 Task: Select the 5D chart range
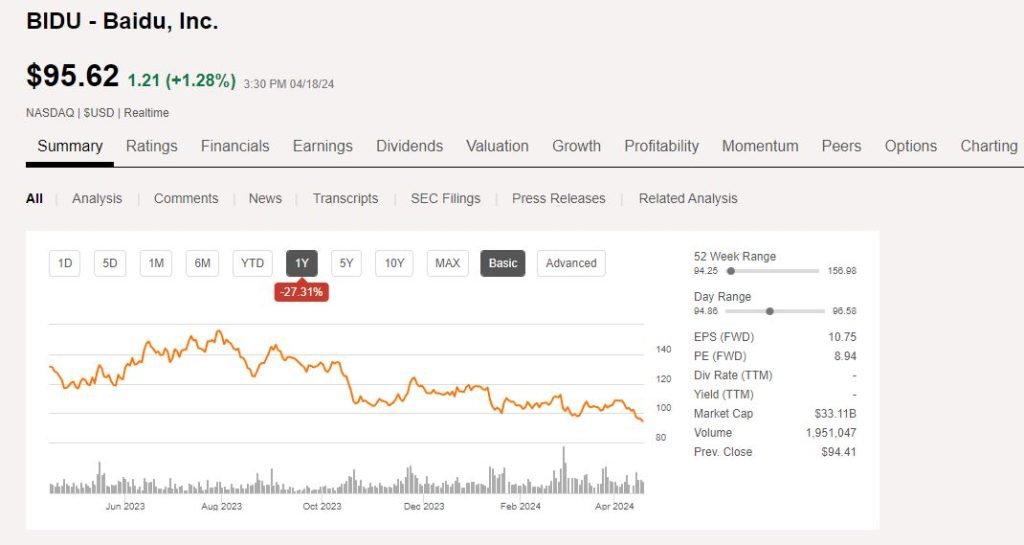[x=110, y=263]
